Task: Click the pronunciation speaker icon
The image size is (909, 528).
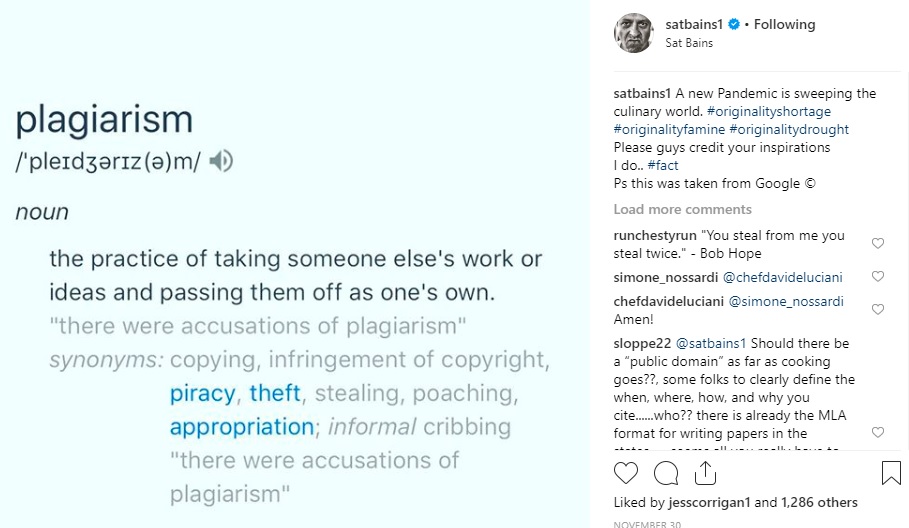Action: coord(221,161)
